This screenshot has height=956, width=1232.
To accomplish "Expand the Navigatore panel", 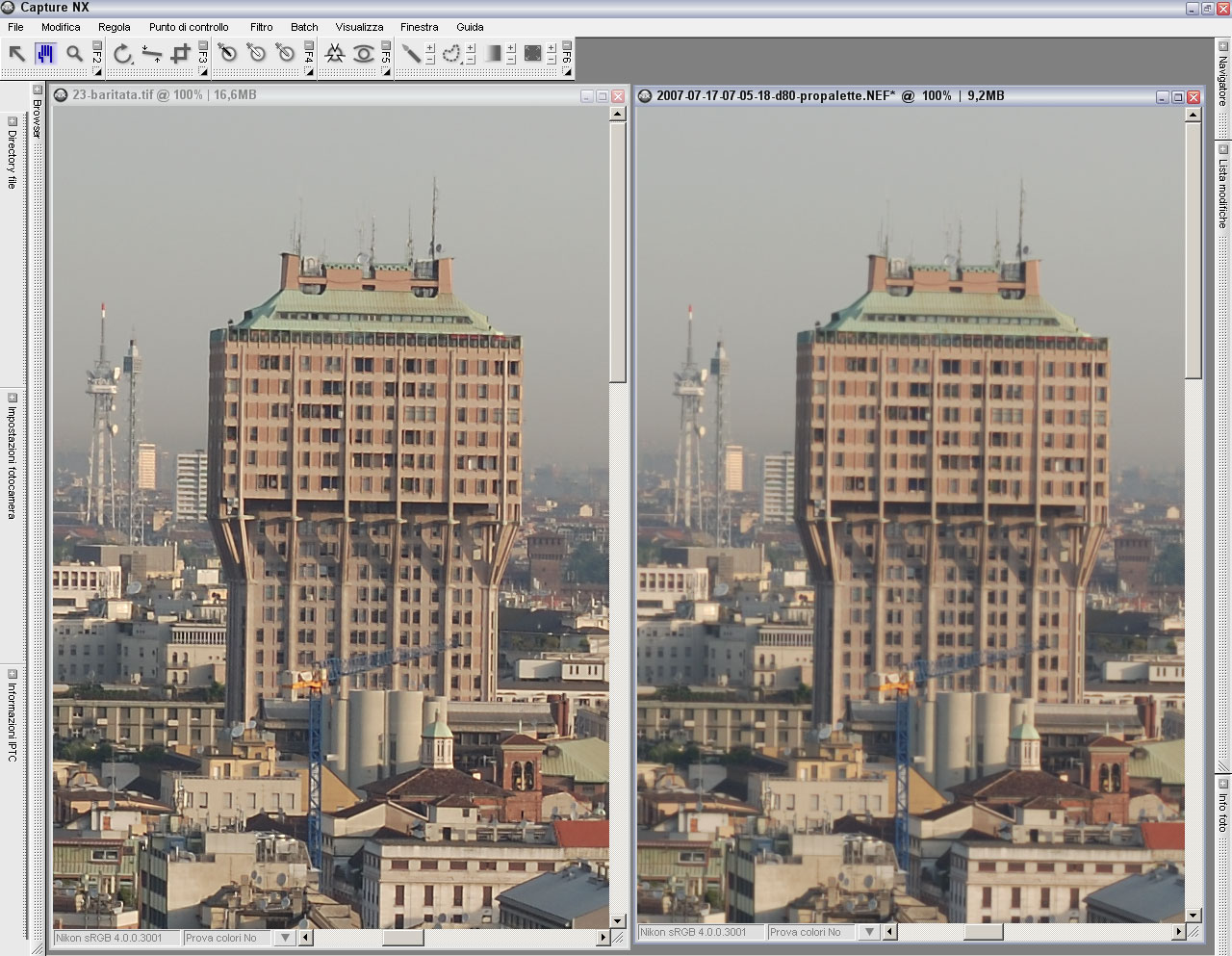I will 1222,45.
